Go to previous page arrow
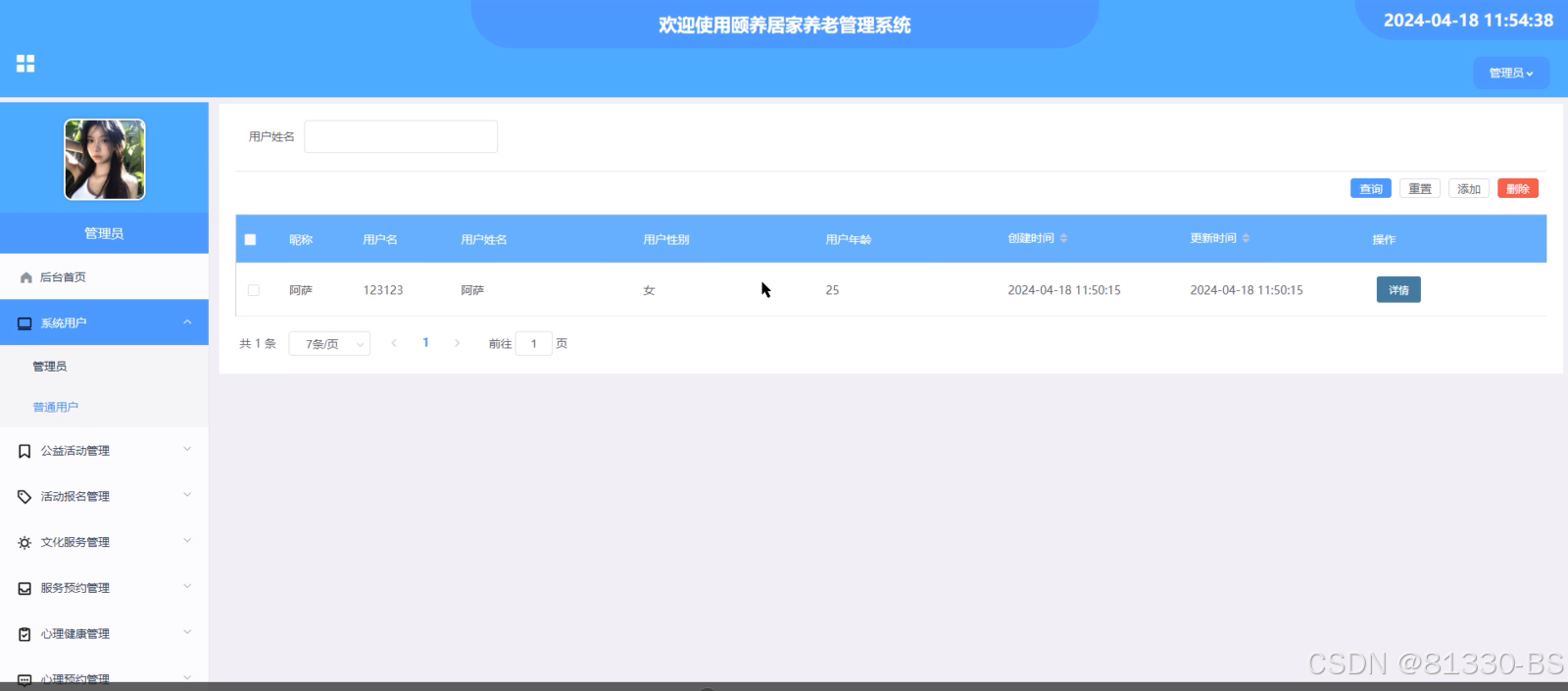Screen dimensions: 1568x691 point(394,343)
